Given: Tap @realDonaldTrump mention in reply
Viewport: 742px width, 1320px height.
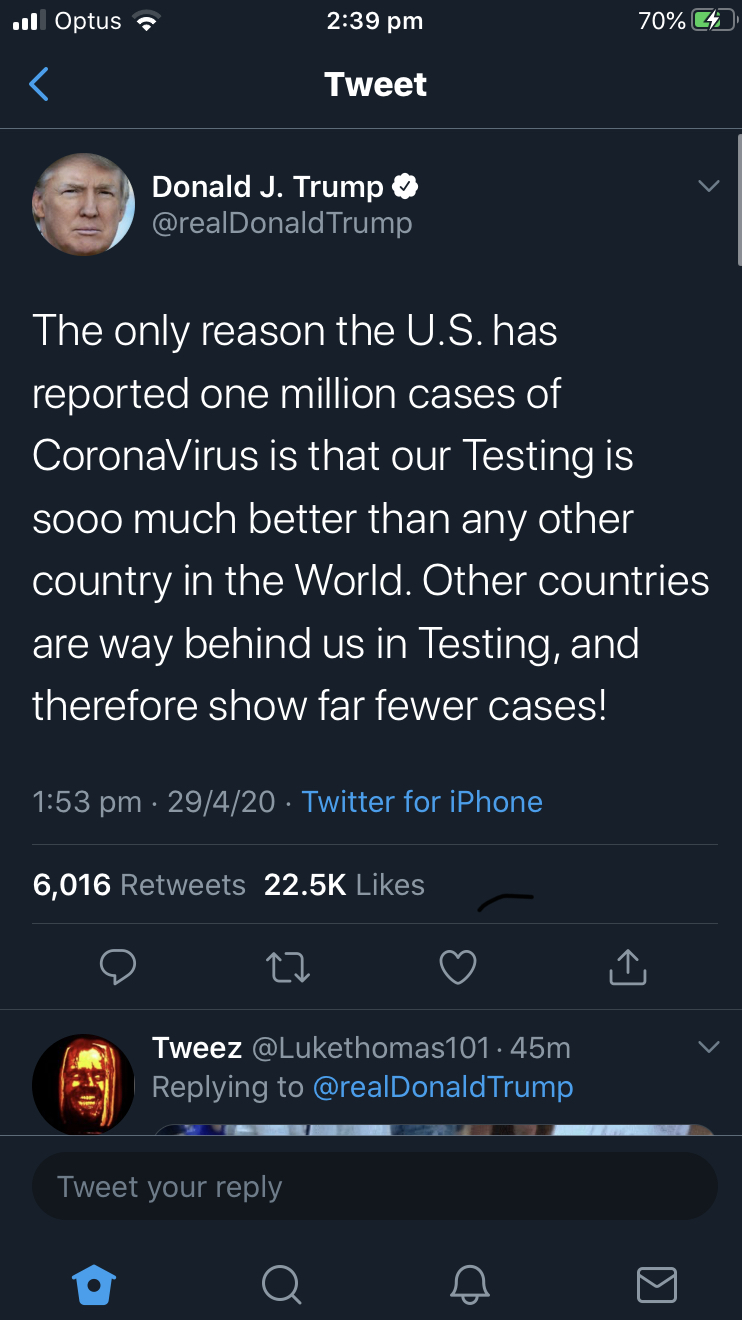Looking at the screenshot, I should pyautogui.click(x=443, y=1087).
